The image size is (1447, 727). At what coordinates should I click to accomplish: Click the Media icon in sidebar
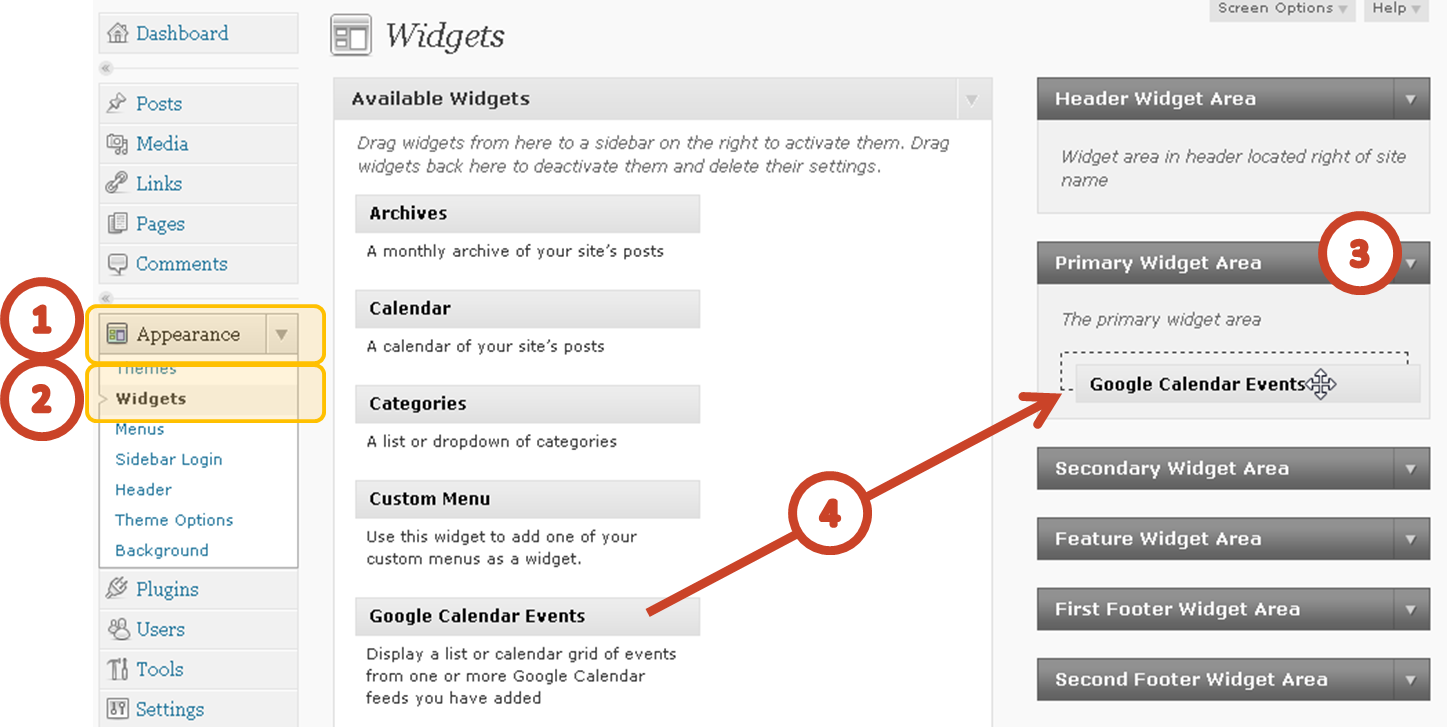(118, 144)
